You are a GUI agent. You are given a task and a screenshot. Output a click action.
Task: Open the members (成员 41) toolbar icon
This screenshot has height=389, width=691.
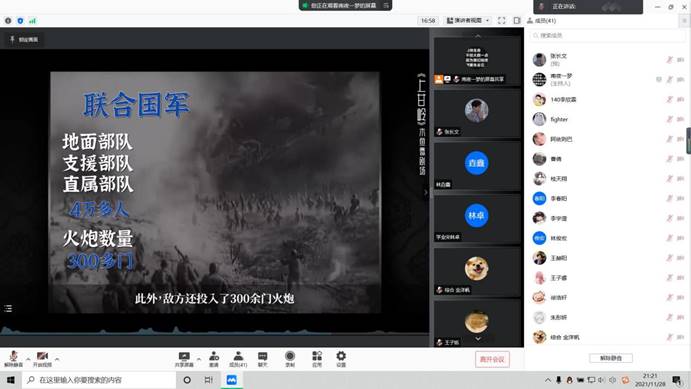(238, 359)
